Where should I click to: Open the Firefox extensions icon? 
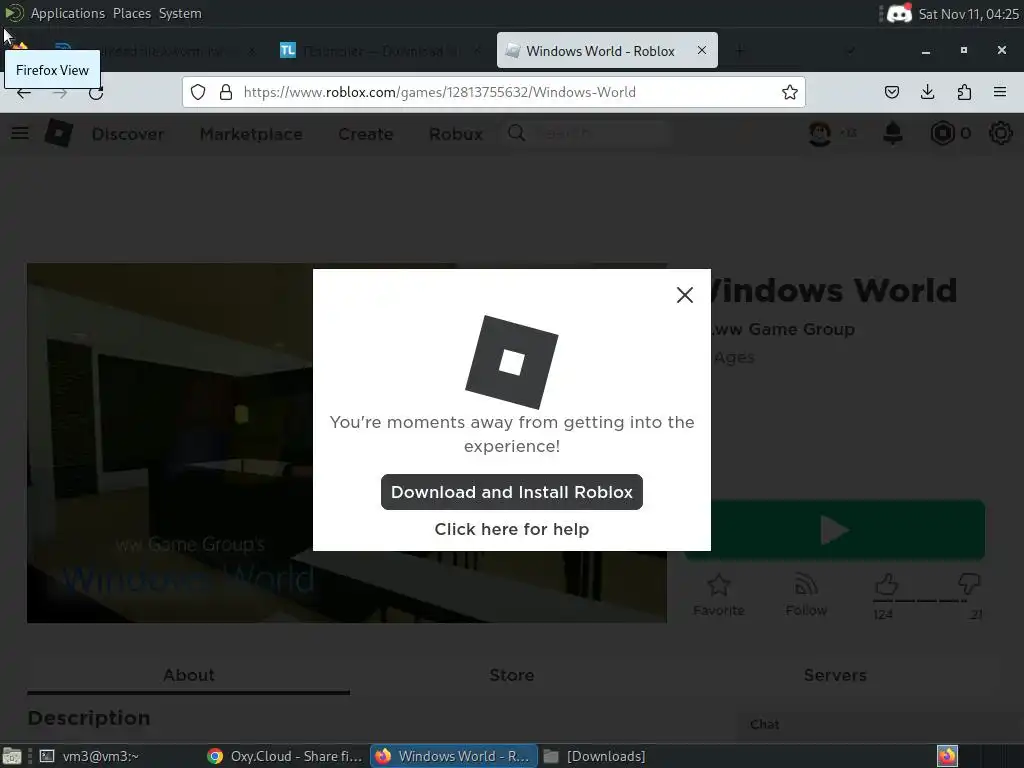tap(964, 92)
